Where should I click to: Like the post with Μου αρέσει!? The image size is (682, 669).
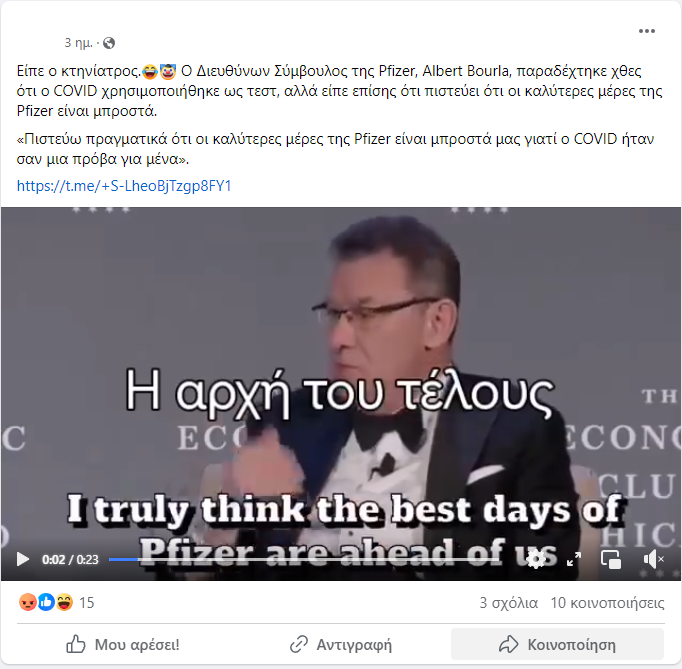123,645
